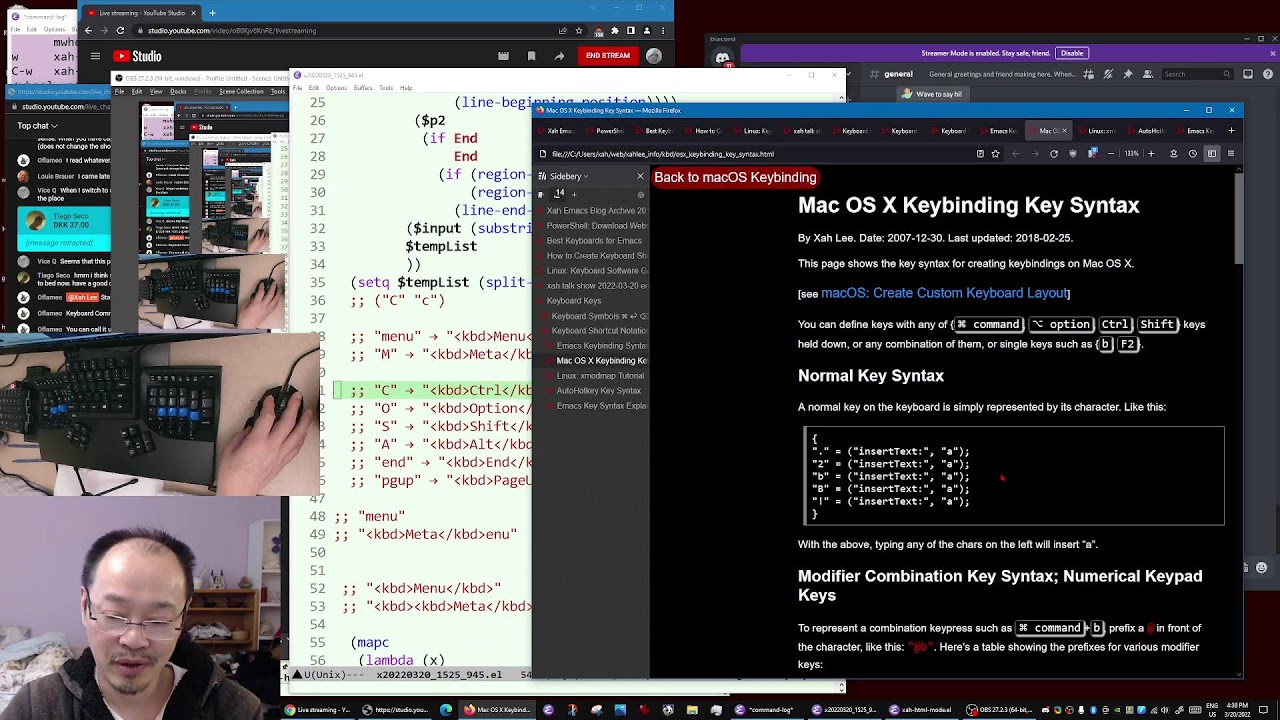Image resolution: width=1280 pixels, height=720 pixels.
Task: Open OBS View menu
Action: [155, 92]
